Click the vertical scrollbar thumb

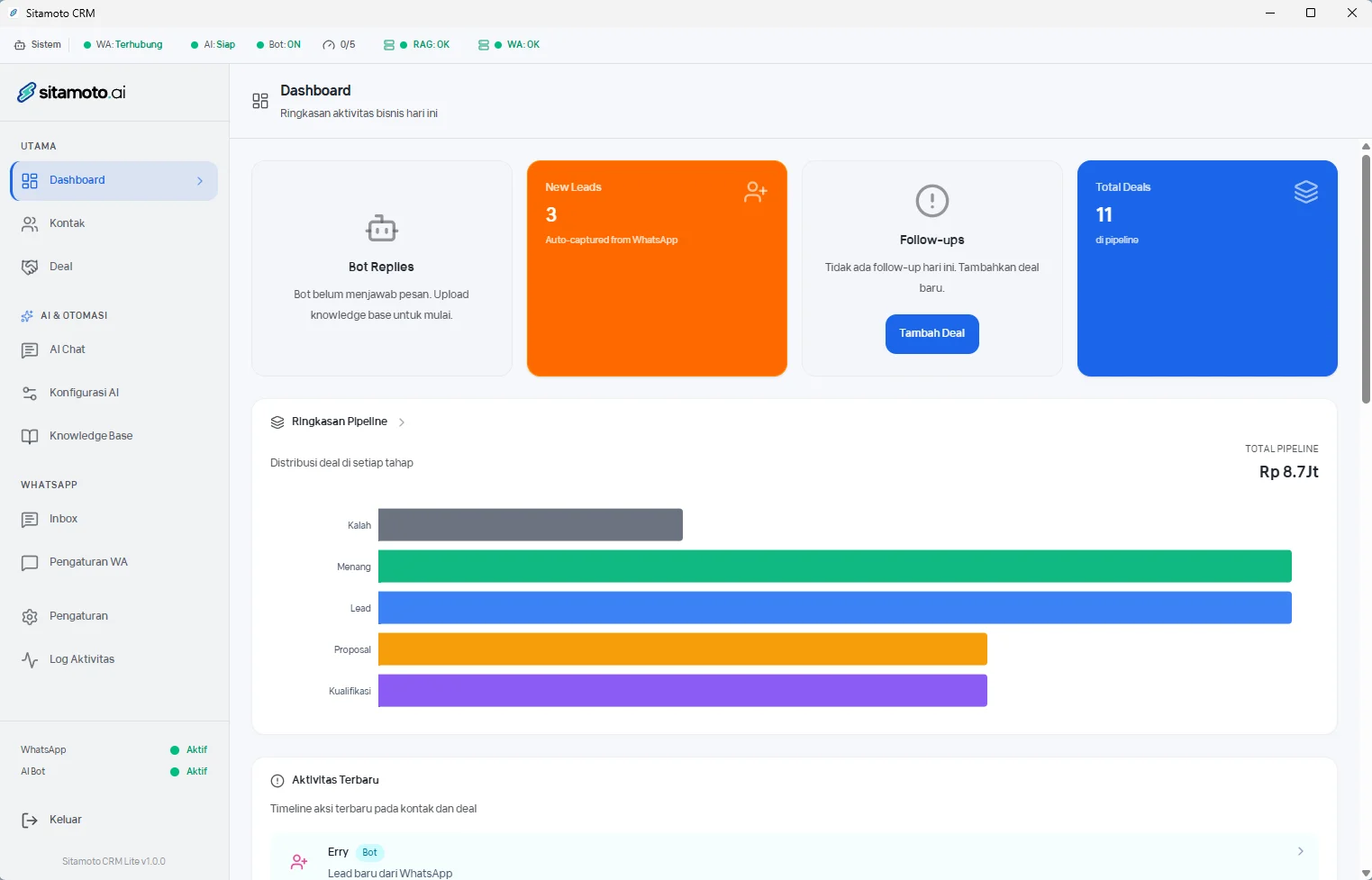pyautogui.click(x=1366, y=279)
